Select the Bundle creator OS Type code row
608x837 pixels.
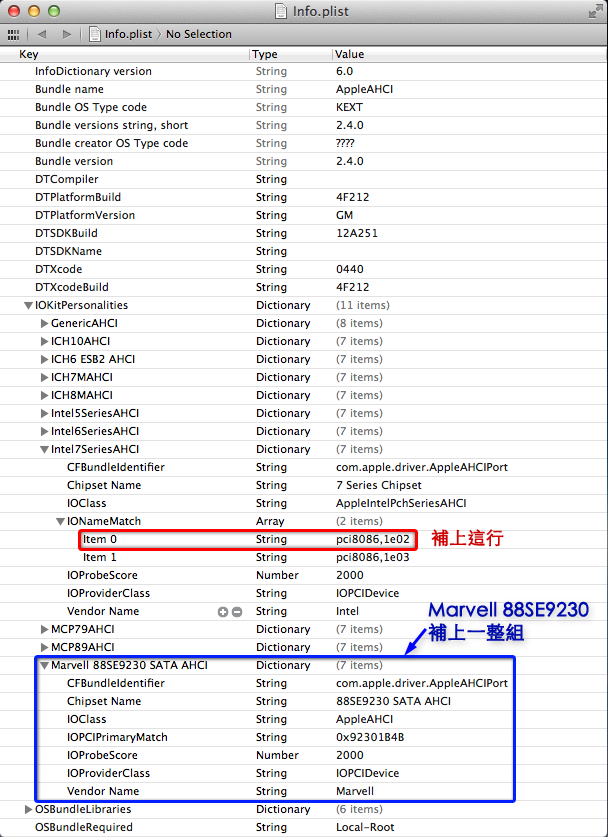[304, 144]
